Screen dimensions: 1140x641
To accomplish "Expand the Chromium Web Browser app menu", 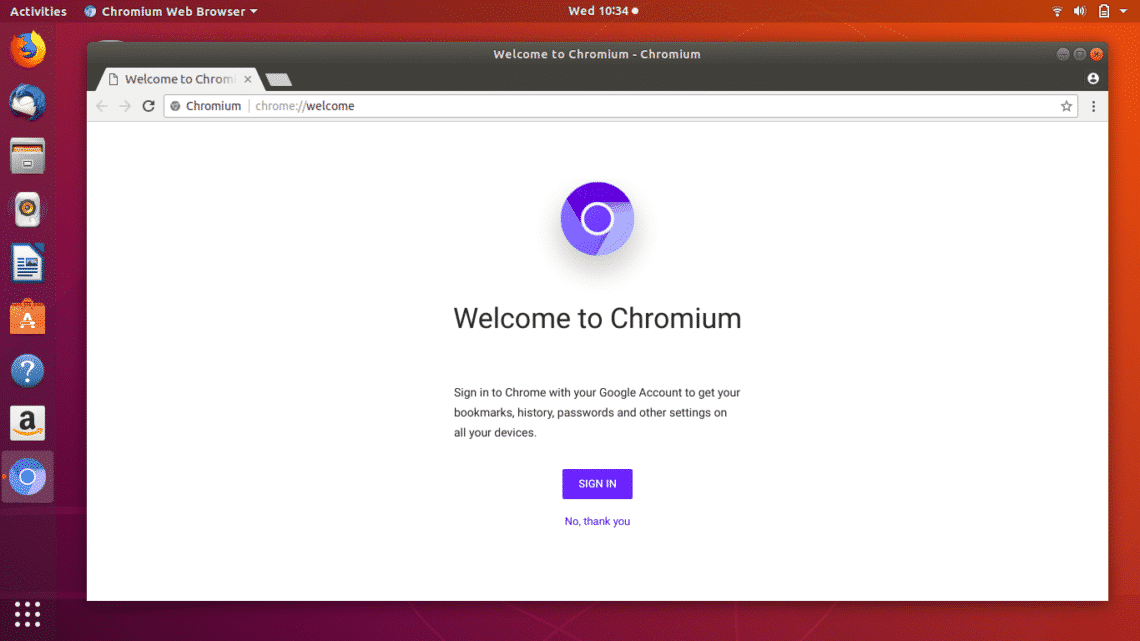I will [x=171, y=11].
